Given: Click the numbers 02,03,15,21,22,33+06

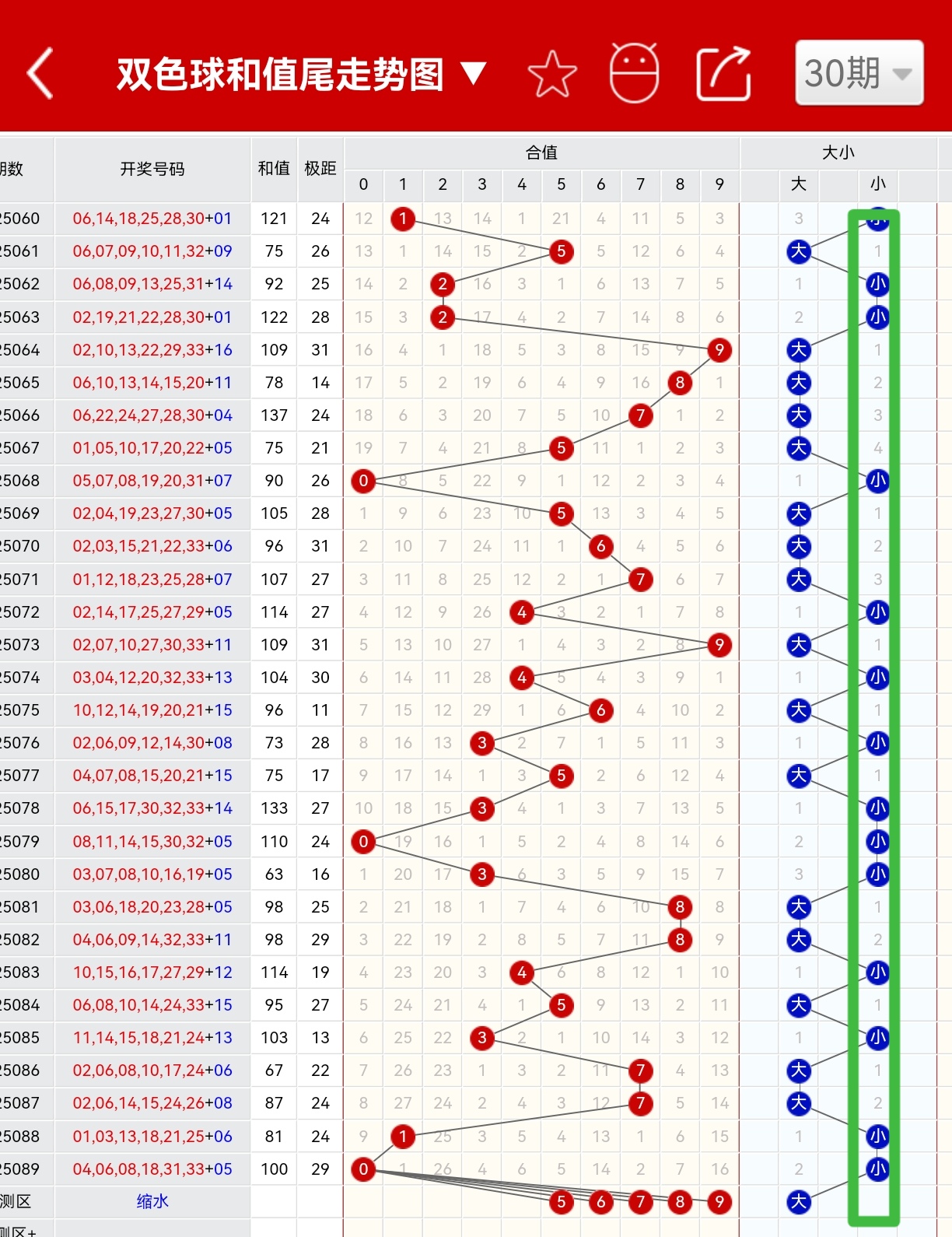Looking at the screenshot, I should pyautogui.click(x=152, y=546).
